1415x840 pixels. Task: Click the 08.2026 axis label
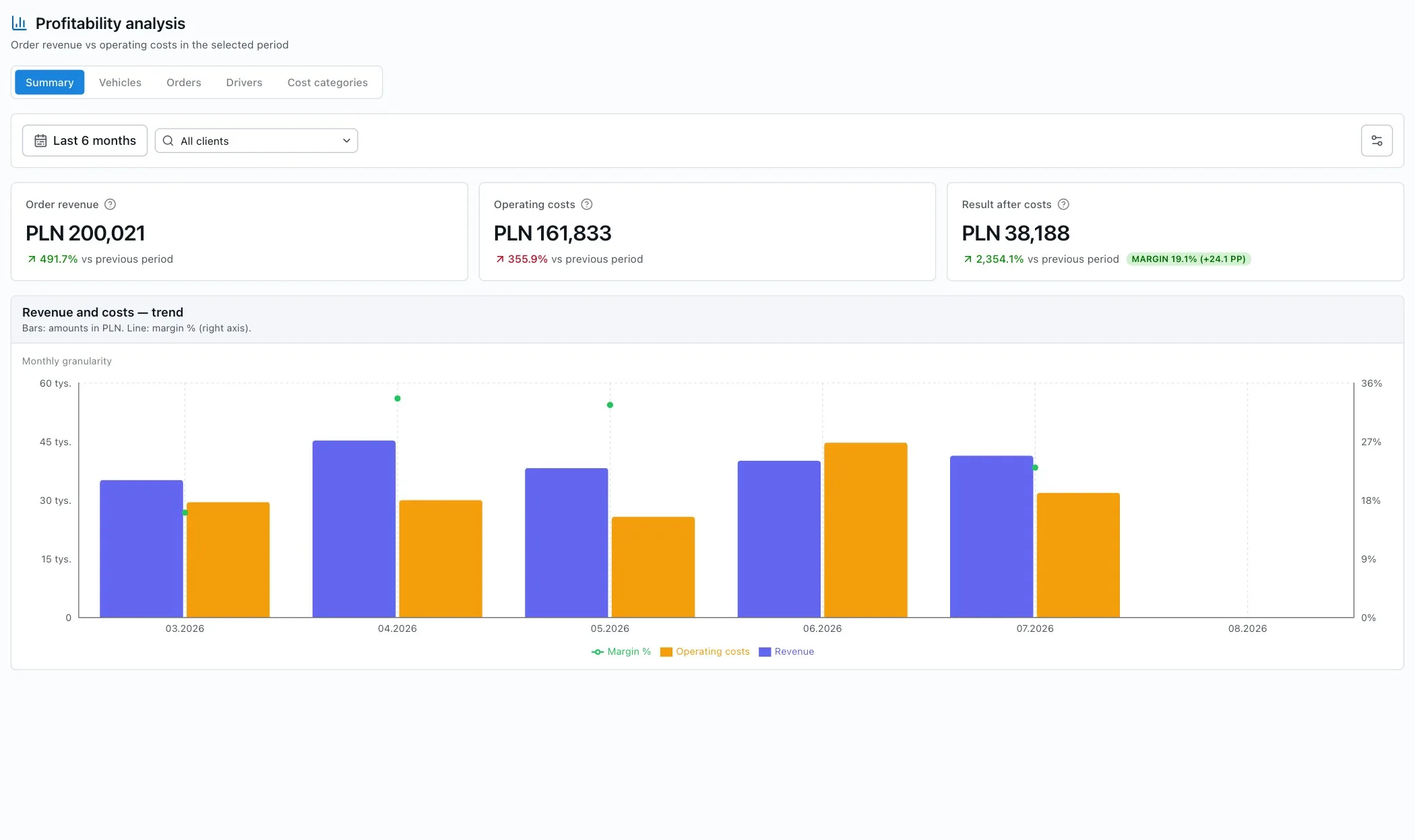pyautogui.click(x=1247, y=628)
